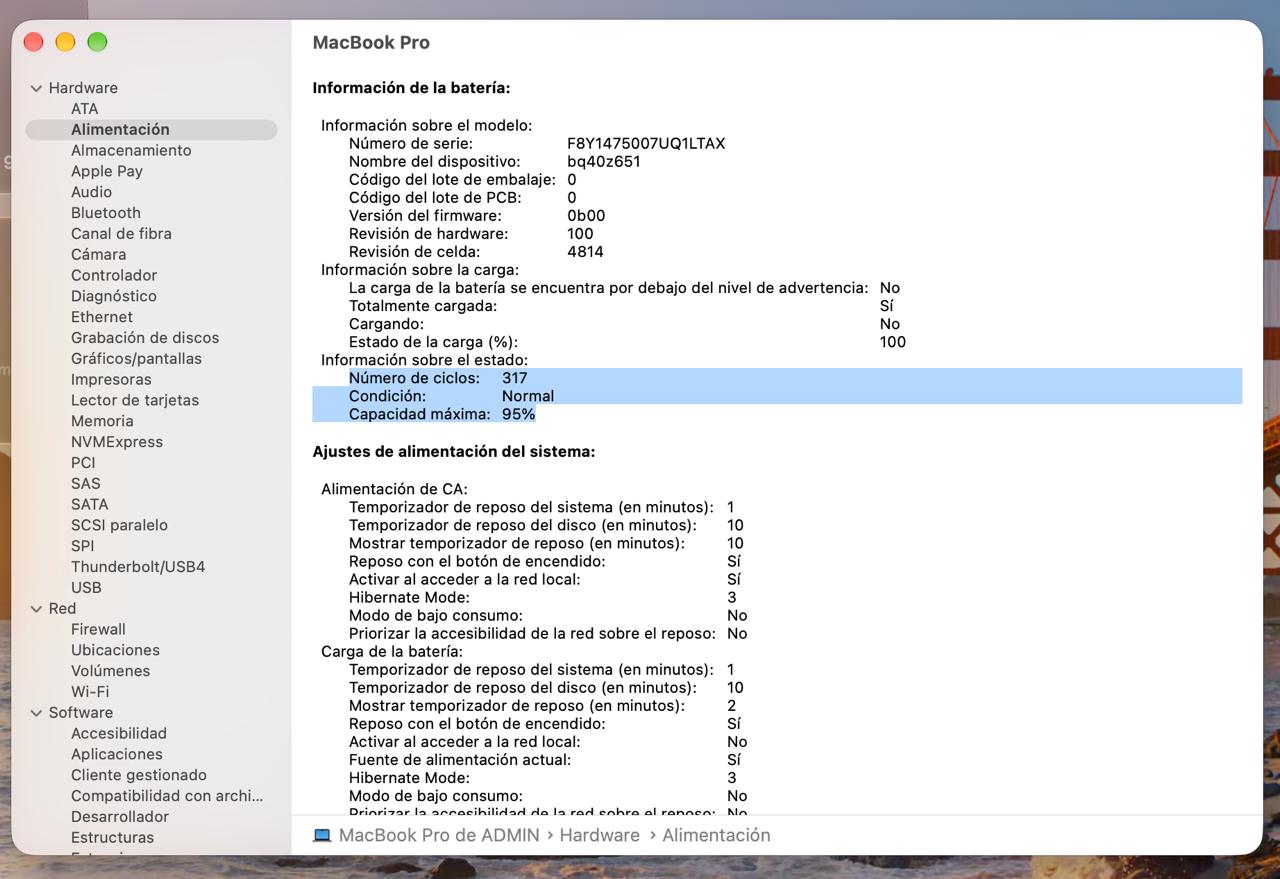Open Almacenamiento hardware section

click(131, 150)
